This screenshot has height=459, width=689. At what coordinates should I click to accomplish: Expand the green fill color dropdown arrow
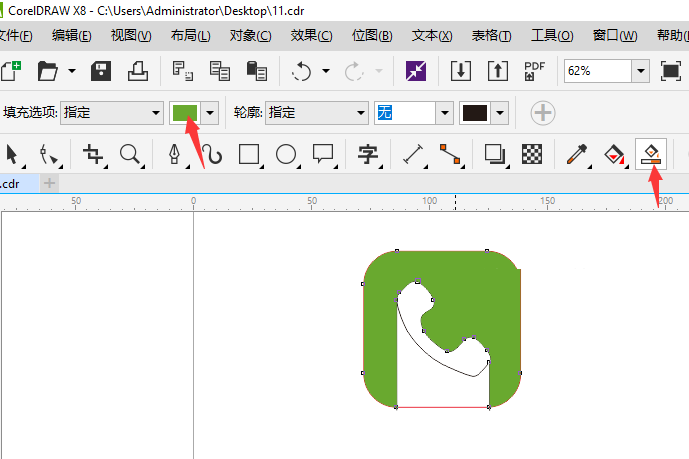210,113
